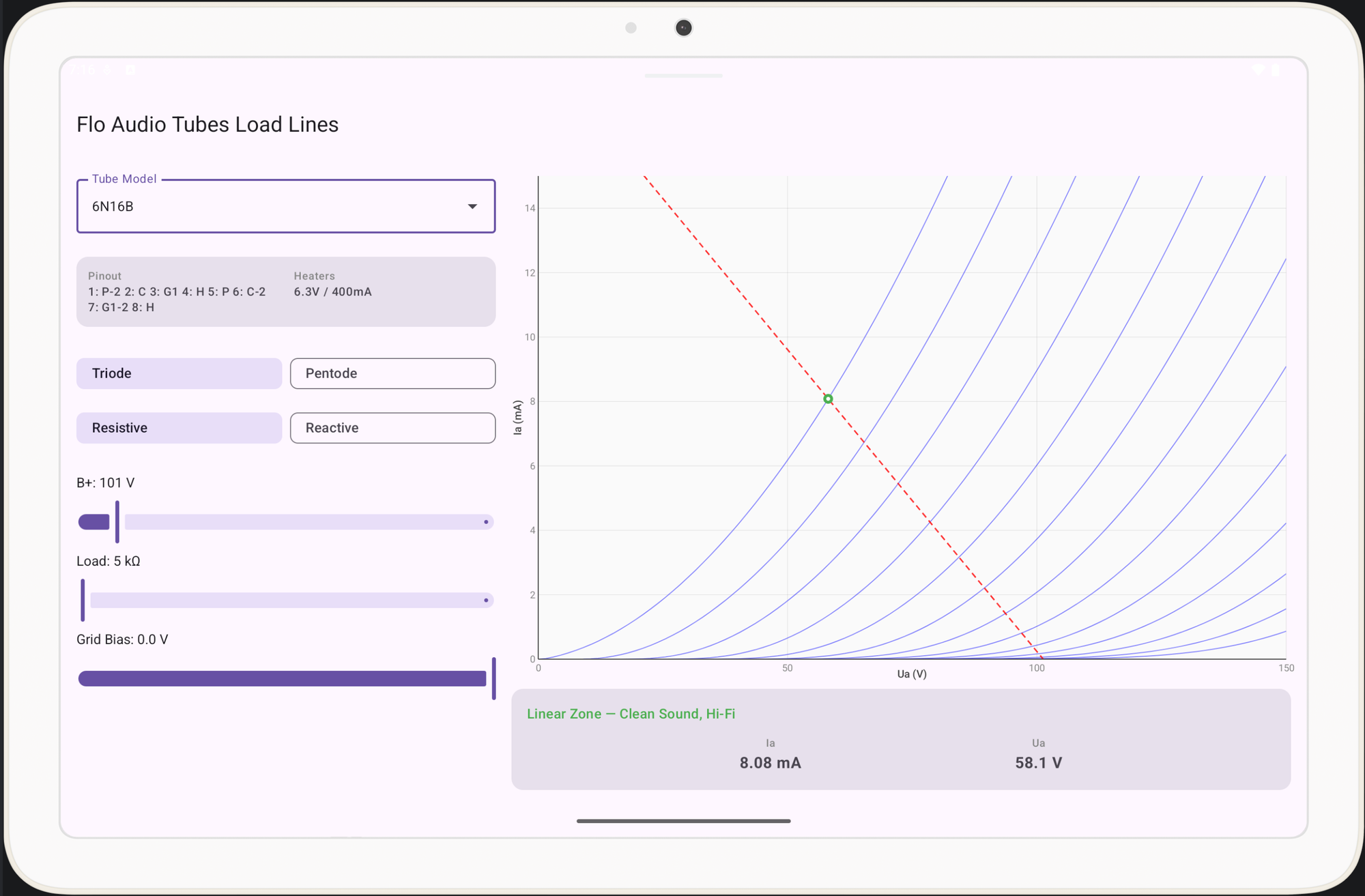Image resolution: width=1365 pixels, height=896 pixels.
Task: Select the Resistive load type
Action: (179, 428)
